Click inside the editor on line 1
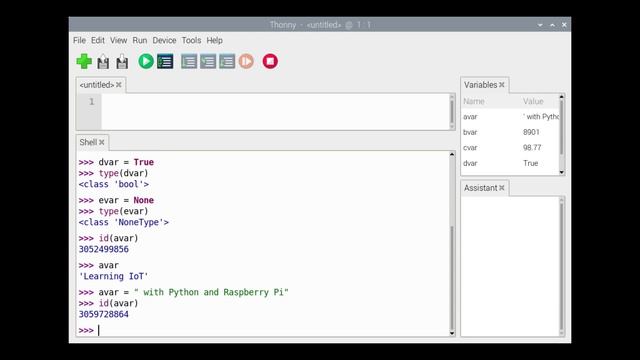 pos(275,102)
